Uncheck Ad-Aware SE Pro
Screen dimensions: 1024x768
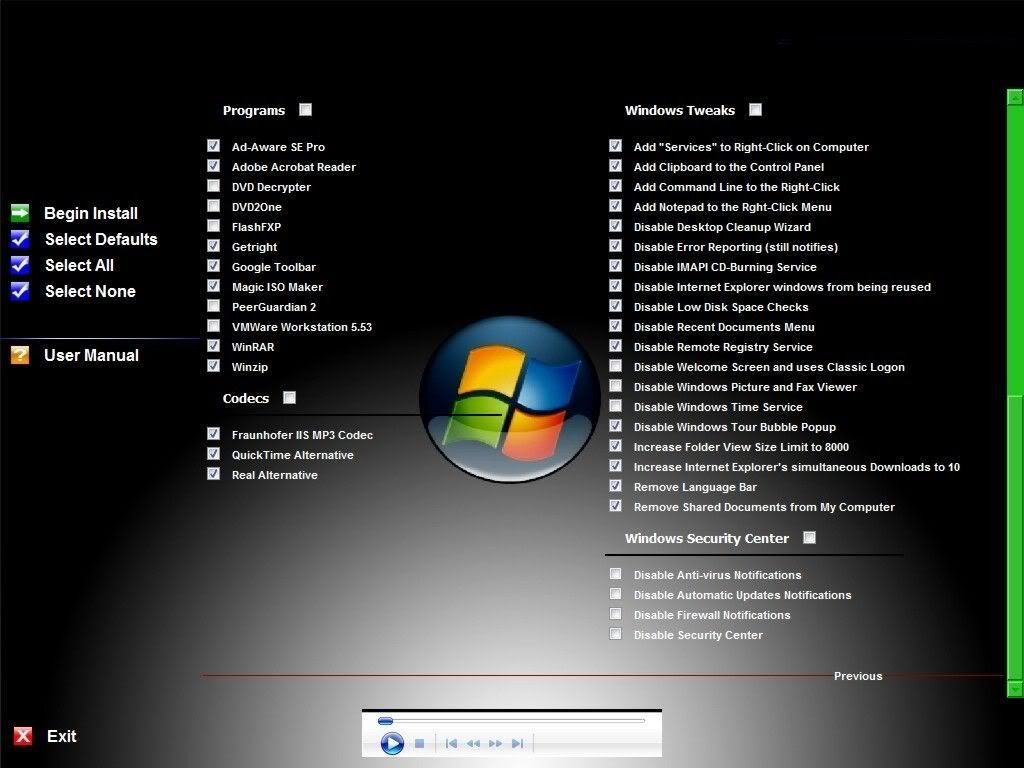coord(214,146)
